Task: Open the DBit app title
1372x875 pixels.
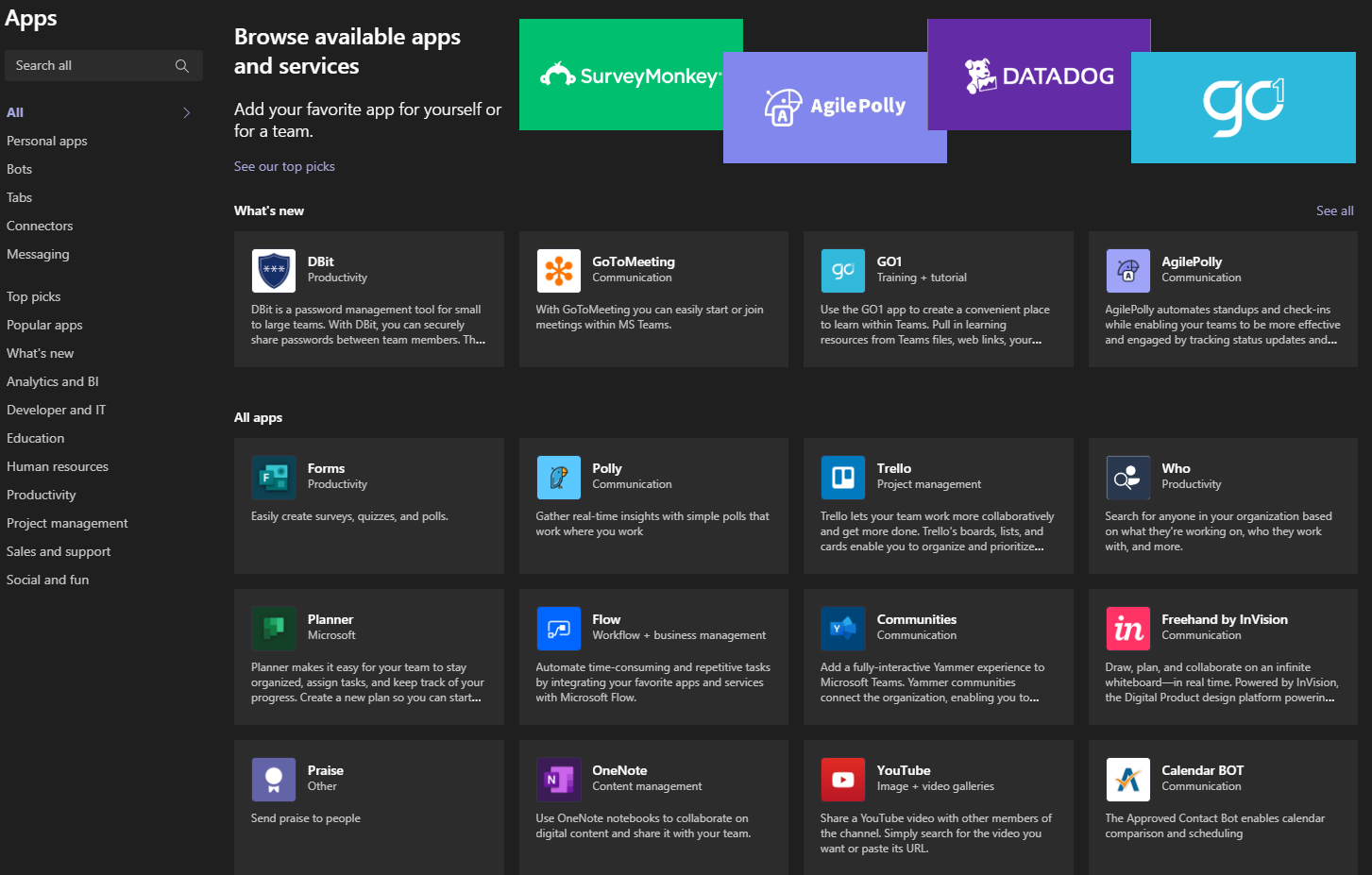Action: point(321,261)
